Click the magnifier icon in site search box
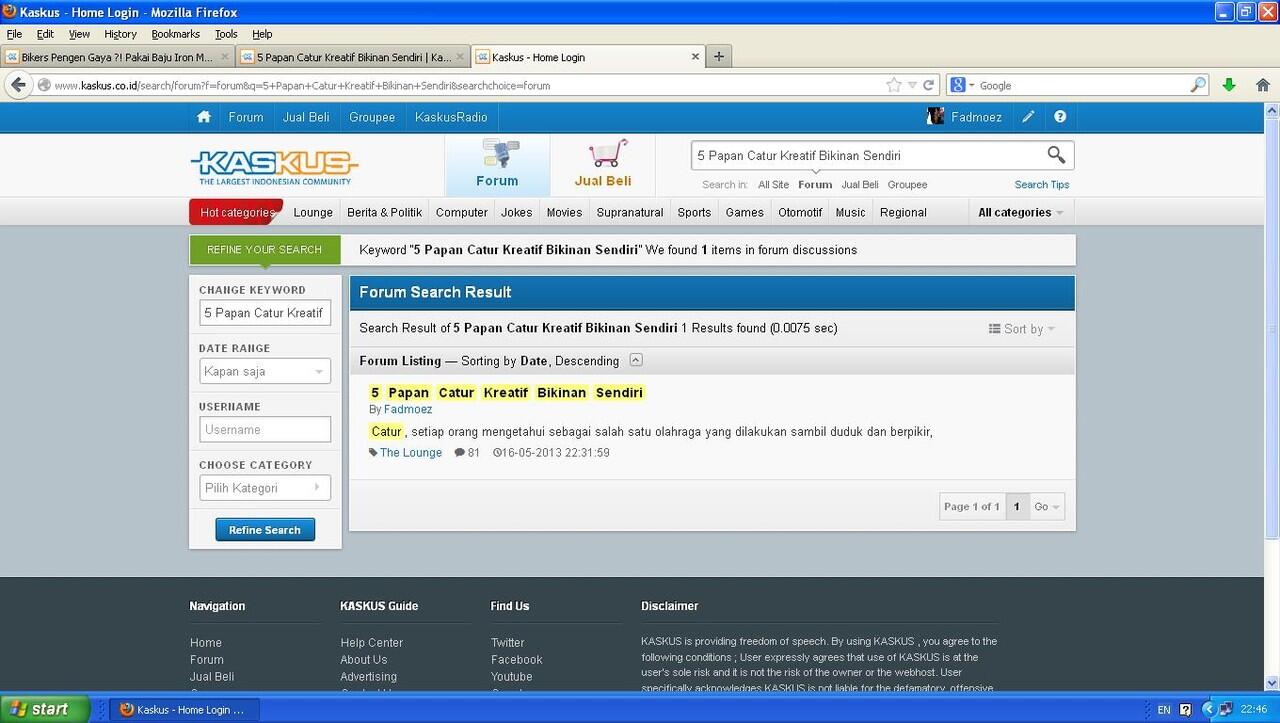 point(1056,155)
